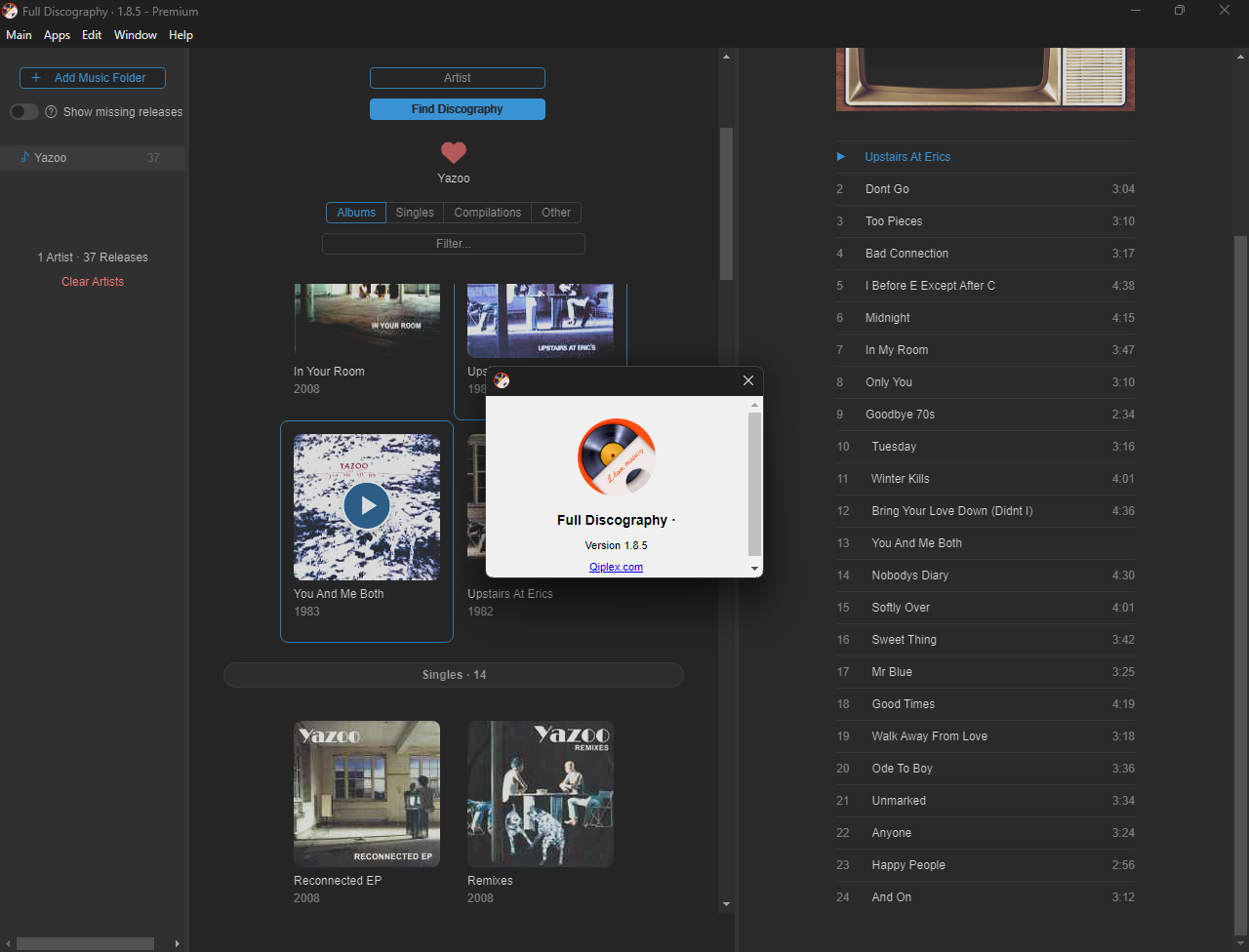Select the Remixes single cover art
Viewport: 1249px width, 952px height.
541,794
